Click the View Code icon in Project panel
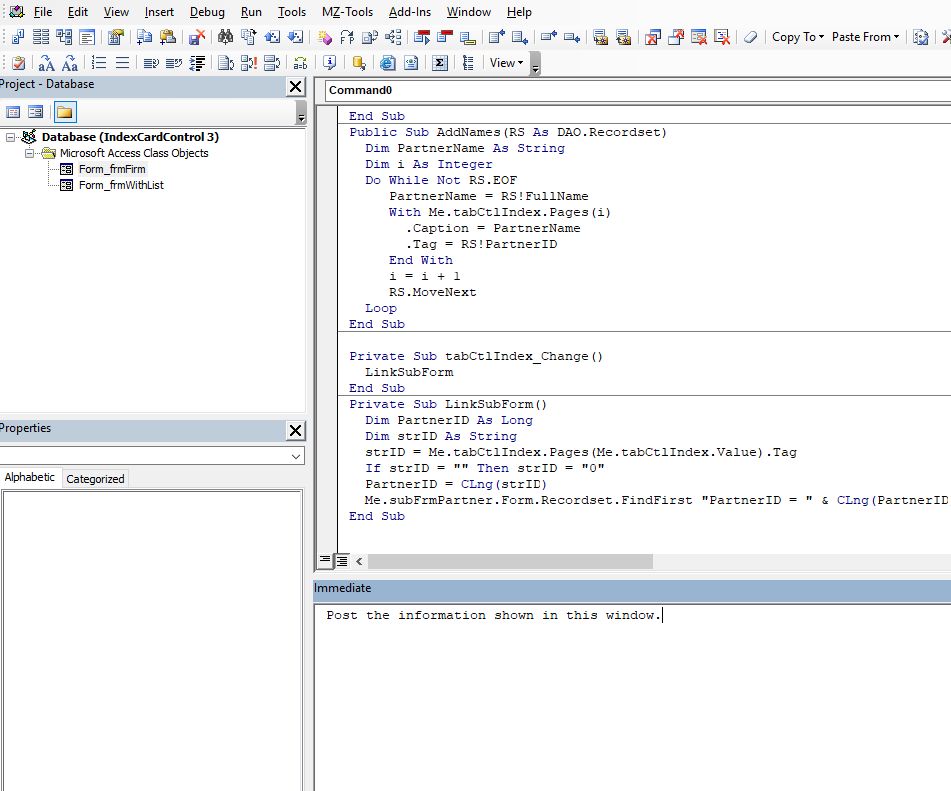 tap(14, 112)
